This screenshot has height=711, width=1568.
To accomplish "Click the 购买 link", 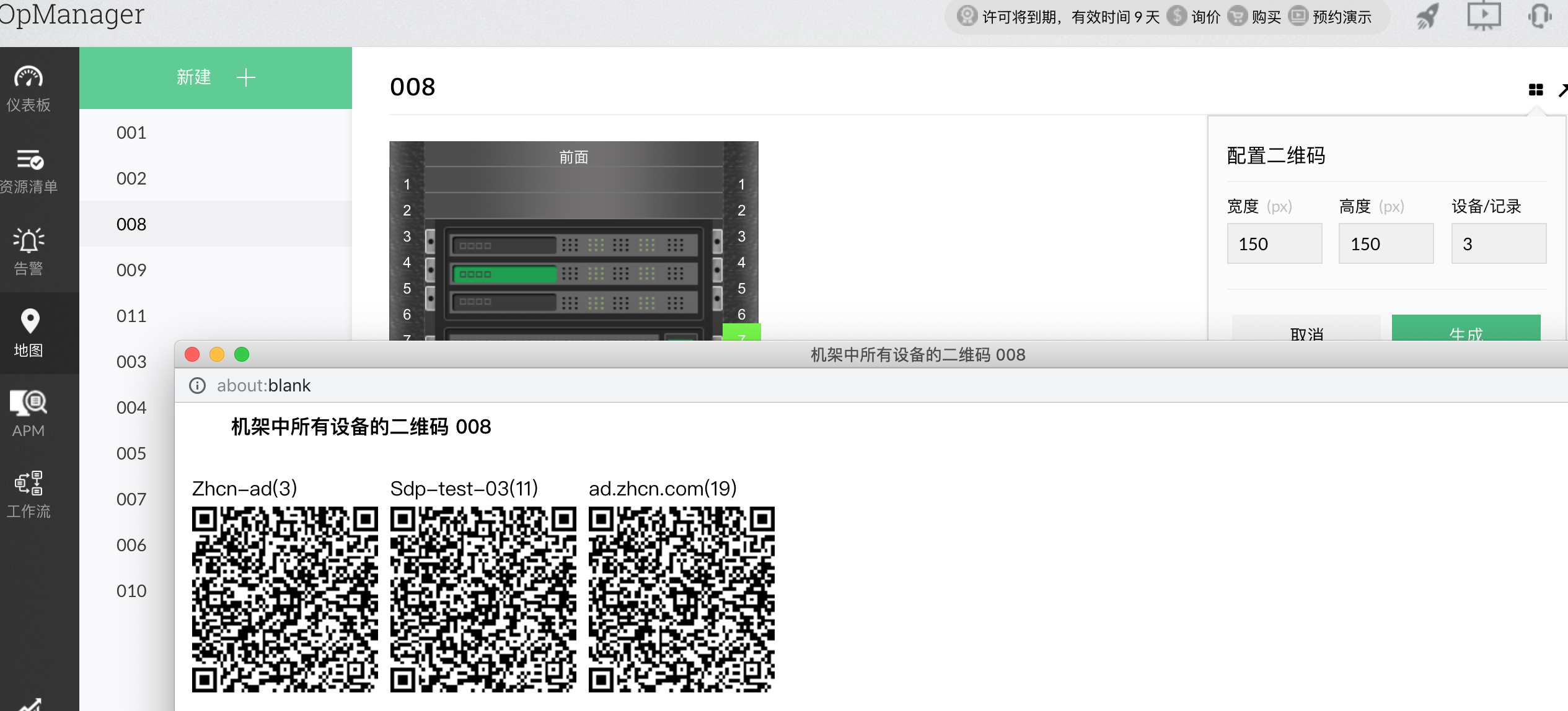I will (x=1266, y=17).
